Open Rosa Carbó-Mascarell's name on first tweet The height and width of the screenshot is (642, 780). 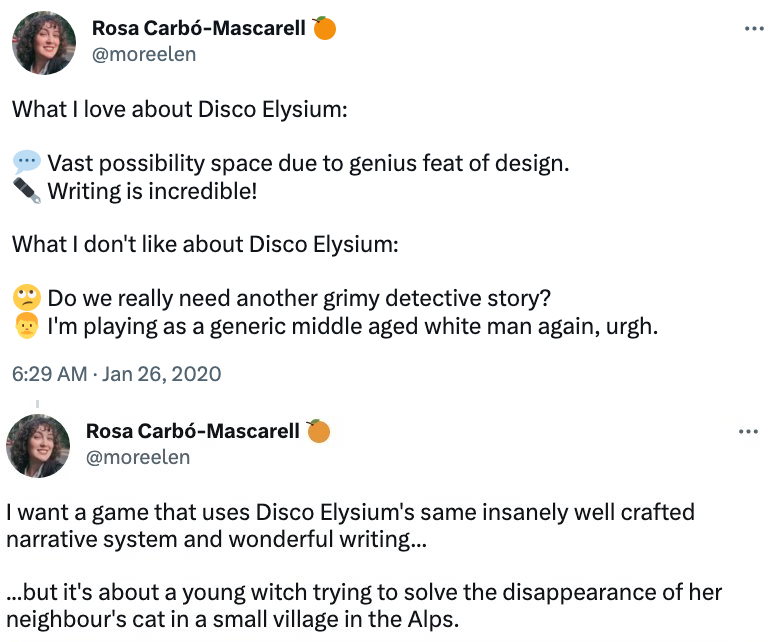coord(198,28)
